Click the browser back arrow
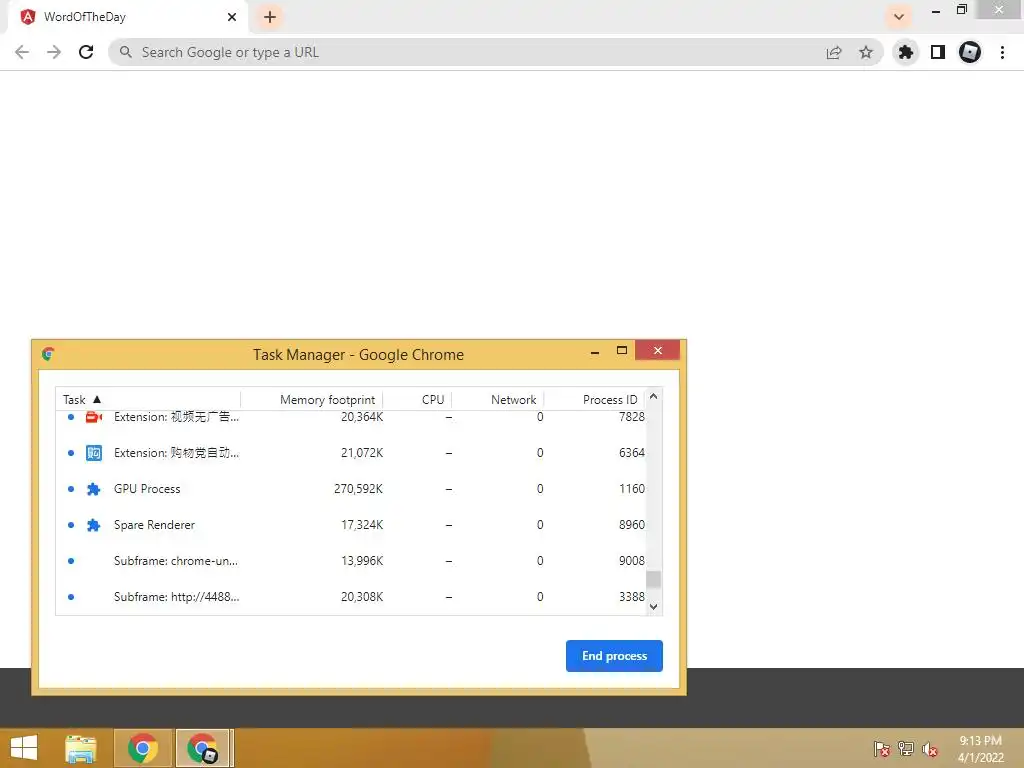Image resolution: width=1024 pixels, height=768 pixels. pos(22,52)
